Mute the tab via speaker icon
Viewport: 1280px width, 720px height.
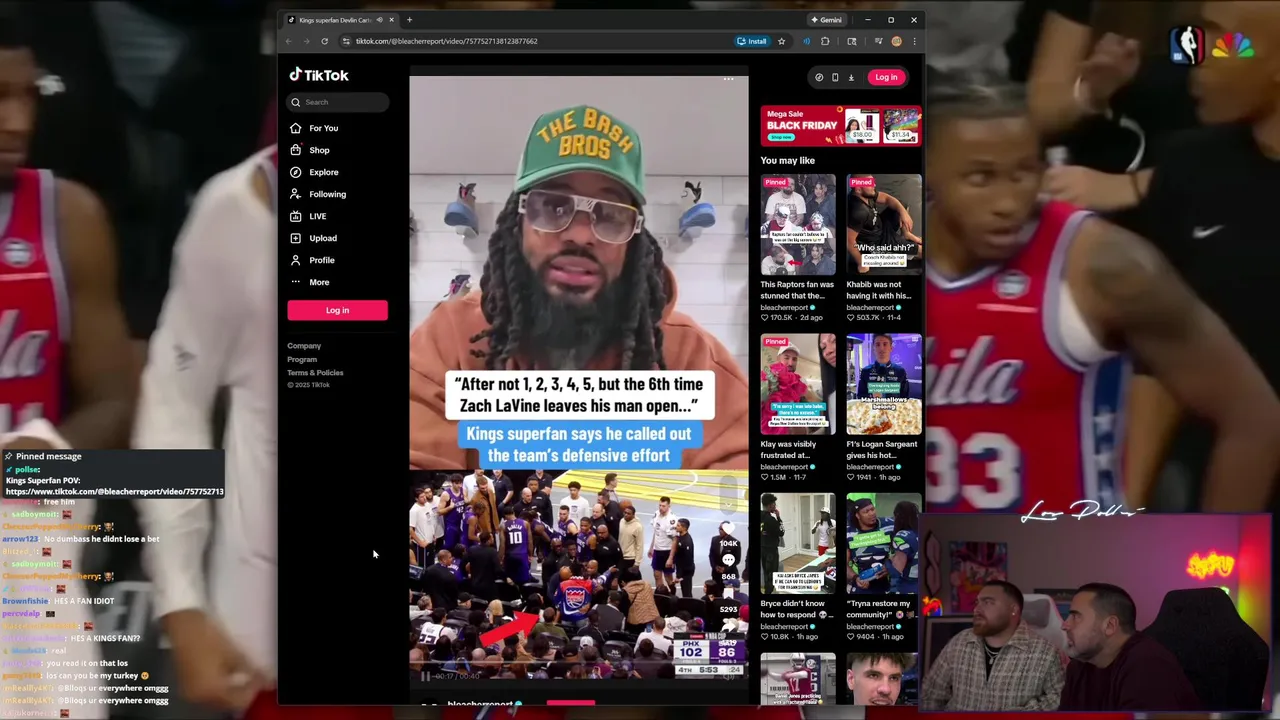point(379,20)
